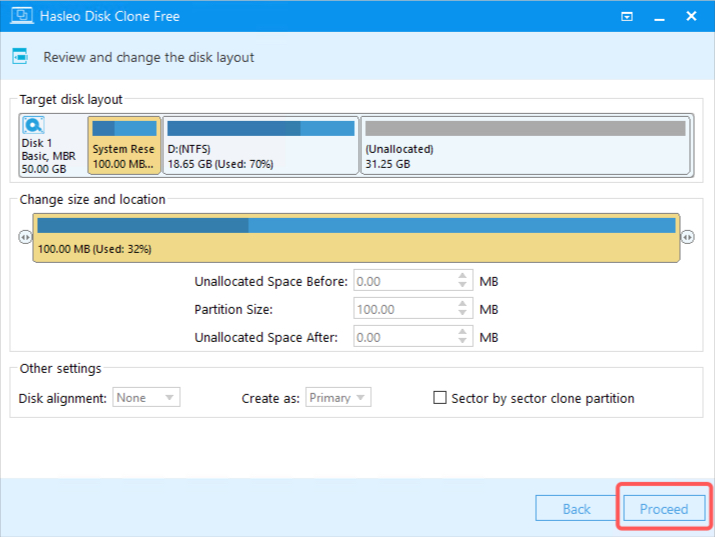Select the D:(NTFS) 18.65 GB partition

click(261, 145)
